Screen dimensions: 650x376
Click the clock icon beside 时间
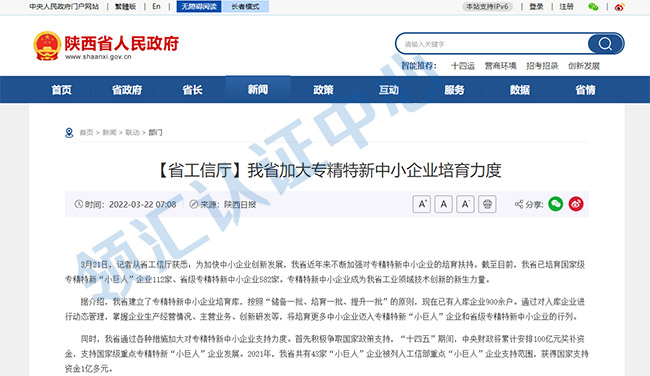(79, 204)
